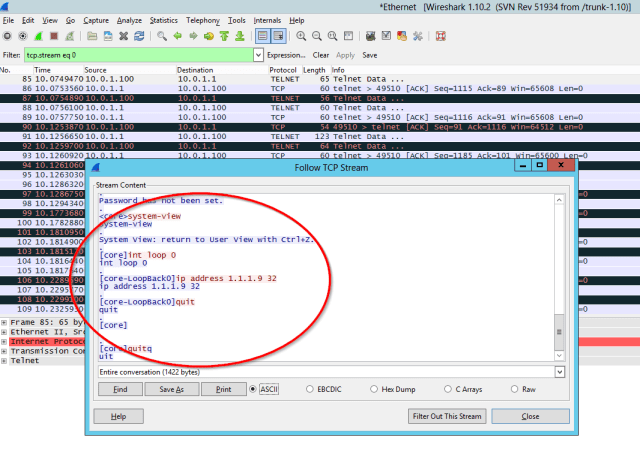Open the Internals menu
Viewport: 640px width, 459px height.
click(x=267, y=20)
